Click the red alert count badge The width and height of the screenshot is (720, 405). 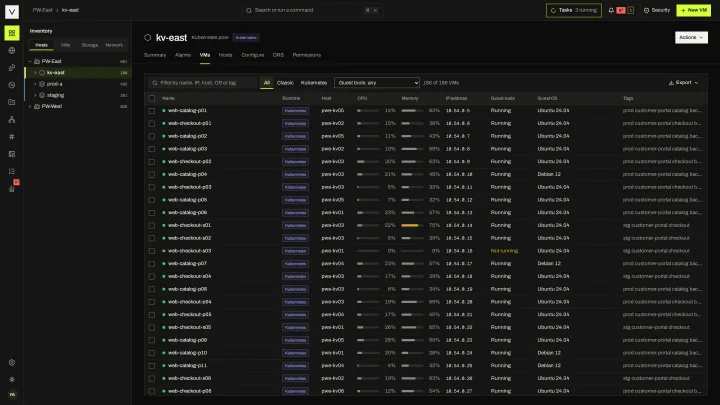(621, 10)
